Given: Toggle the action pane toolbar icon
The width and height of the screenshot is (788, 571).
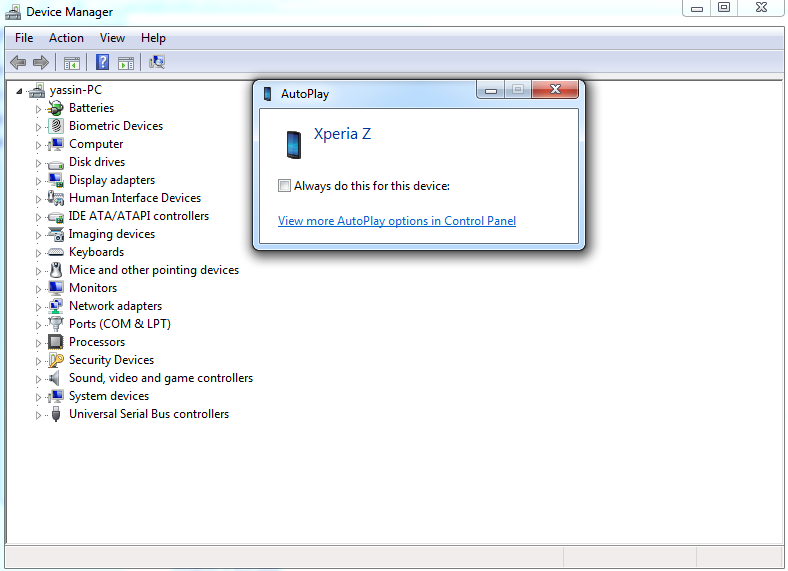Looking at the screenshot, I should point(126,63).
